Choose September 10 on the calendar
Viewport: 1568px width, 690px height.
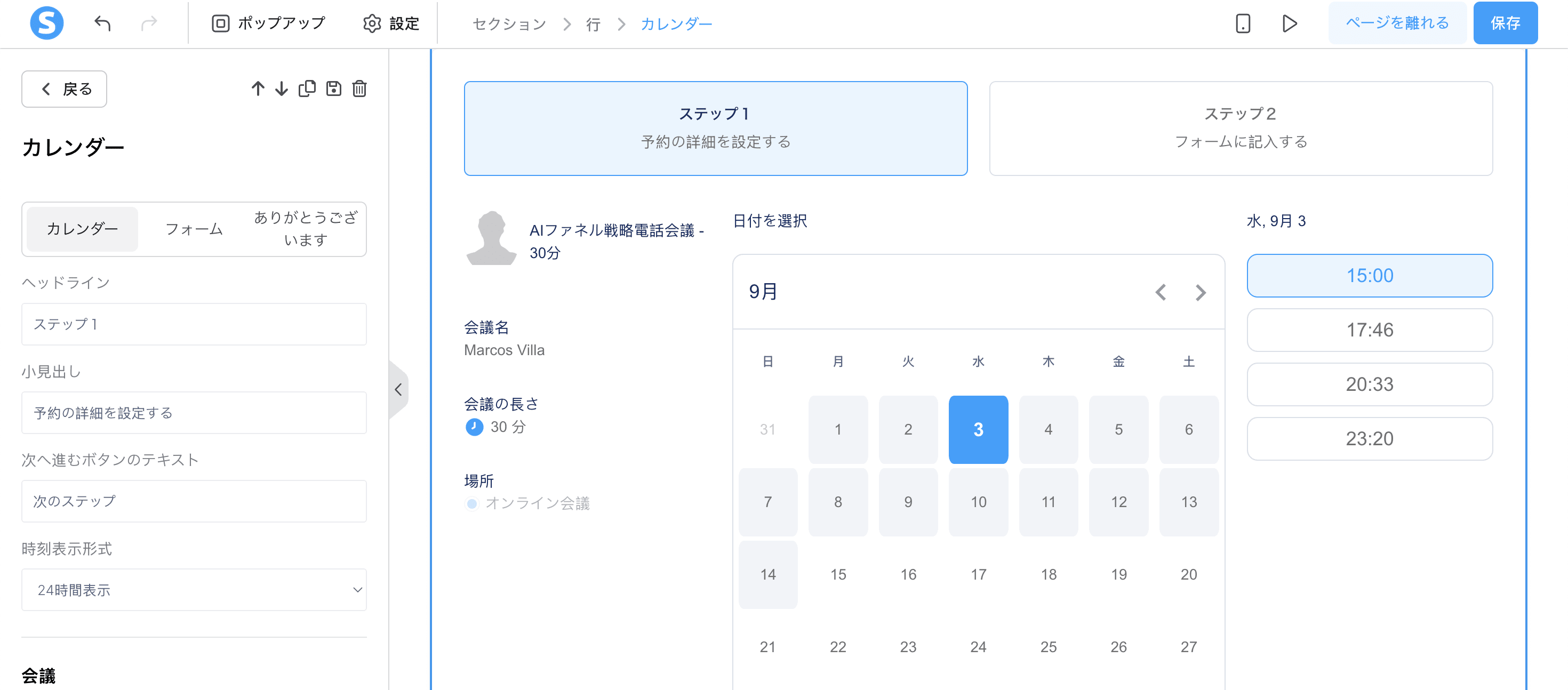(978, 501)
